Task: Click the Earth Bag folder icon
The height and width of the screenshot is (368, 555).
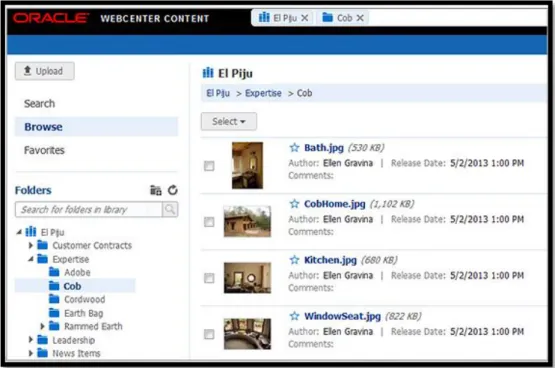Action: coord(54,313)
